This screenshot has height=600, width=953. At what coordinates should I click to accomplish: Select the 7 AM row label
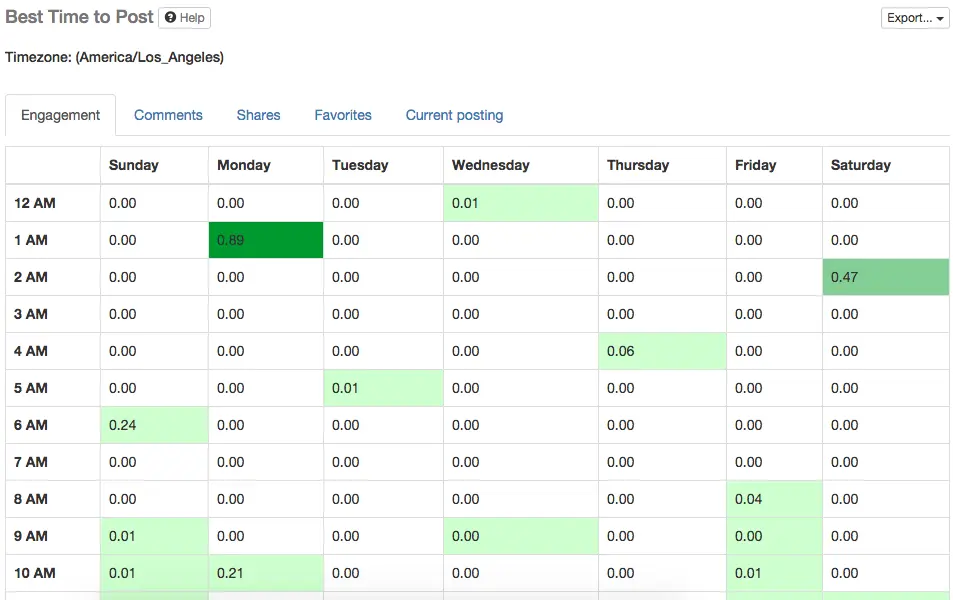[x=31, y=462]
